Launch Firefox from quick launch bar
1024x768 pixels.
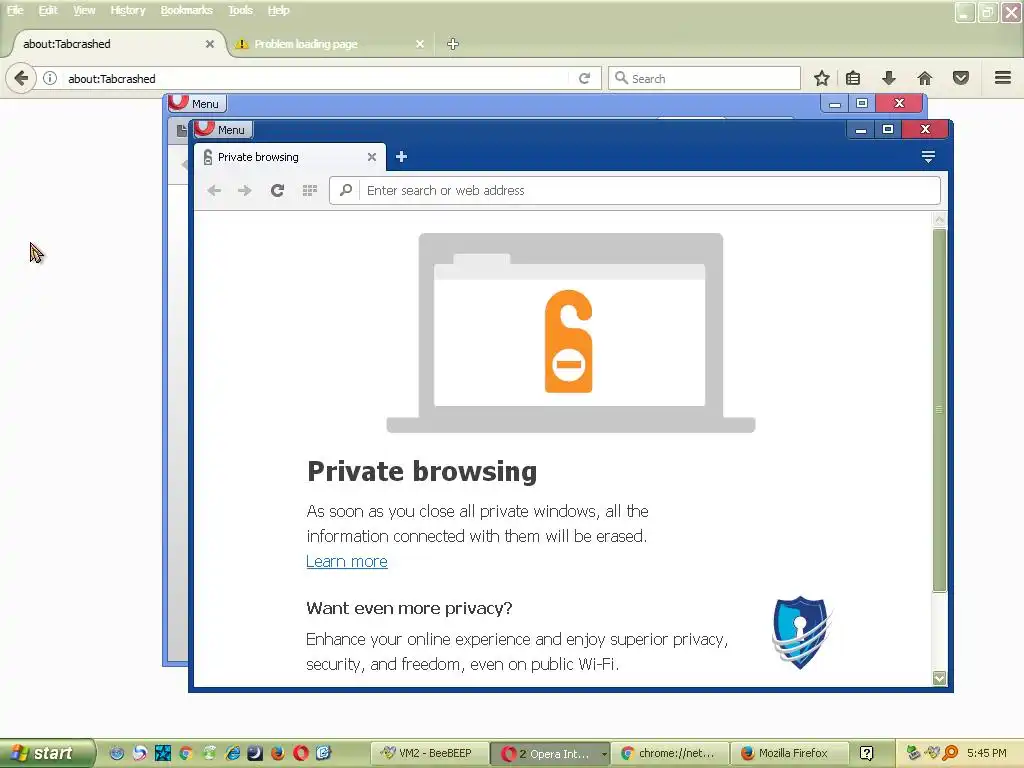(x=278, y=753)
